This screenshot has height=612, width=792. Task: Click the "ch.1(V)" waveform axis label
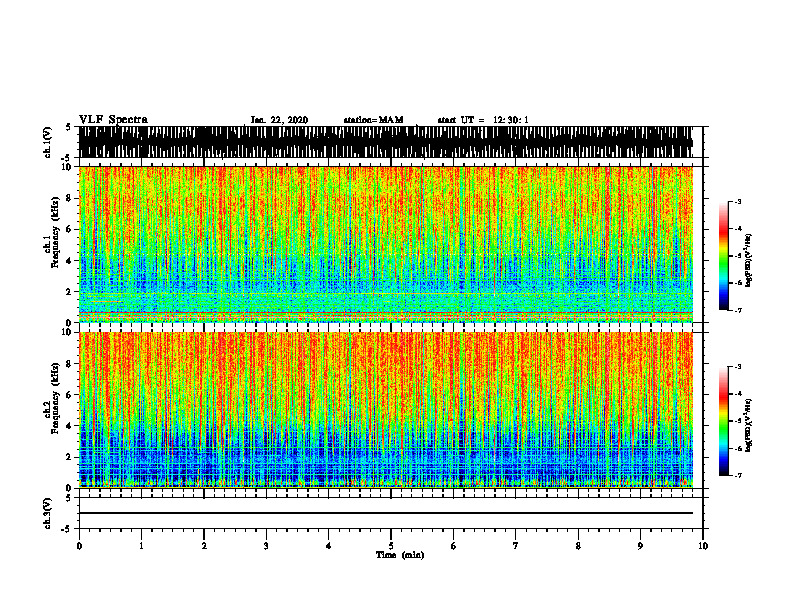click(x=48, y=142)
